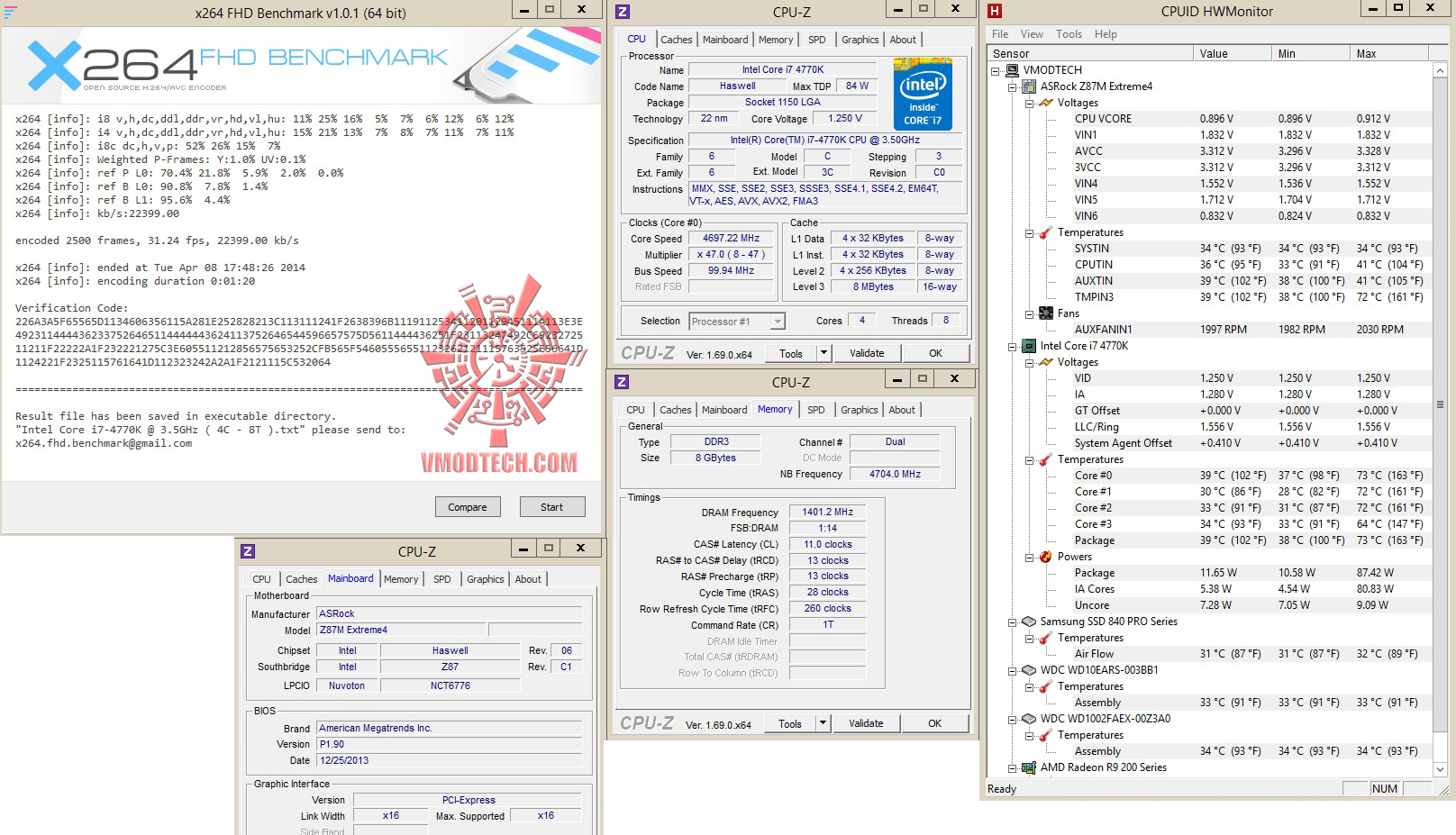This screenshot has width=1456, height=835.
Task: Collapse the VMODTECH root node in HWMonitor
Action: click(996, 70)
